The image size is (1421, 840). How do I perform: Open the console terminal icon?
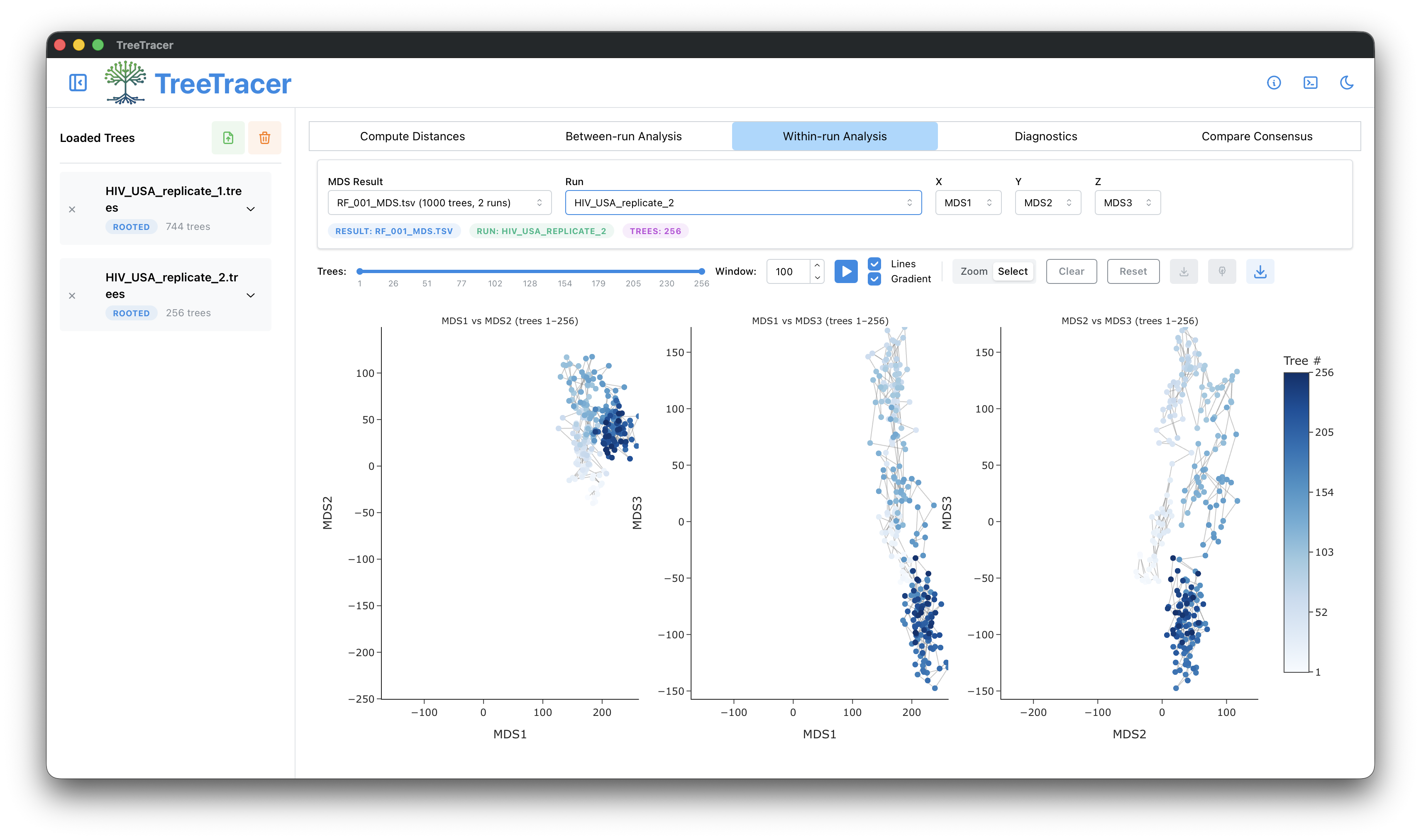pos(1310,83)
